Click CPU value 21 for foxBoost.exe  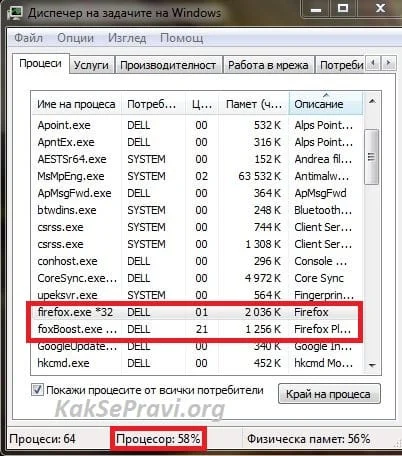click(x=202, y=329)
